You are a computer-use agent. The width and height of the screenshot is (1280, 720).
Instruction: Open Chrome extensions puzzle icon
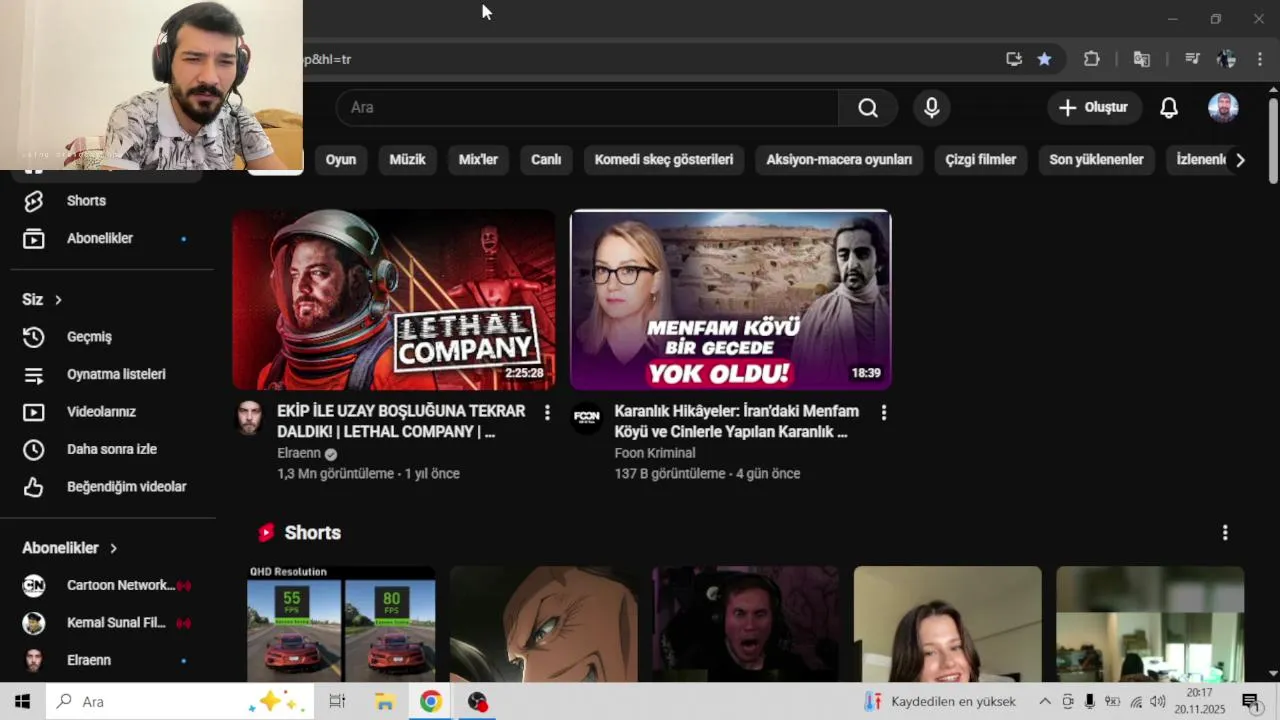tap(1092, 59)
